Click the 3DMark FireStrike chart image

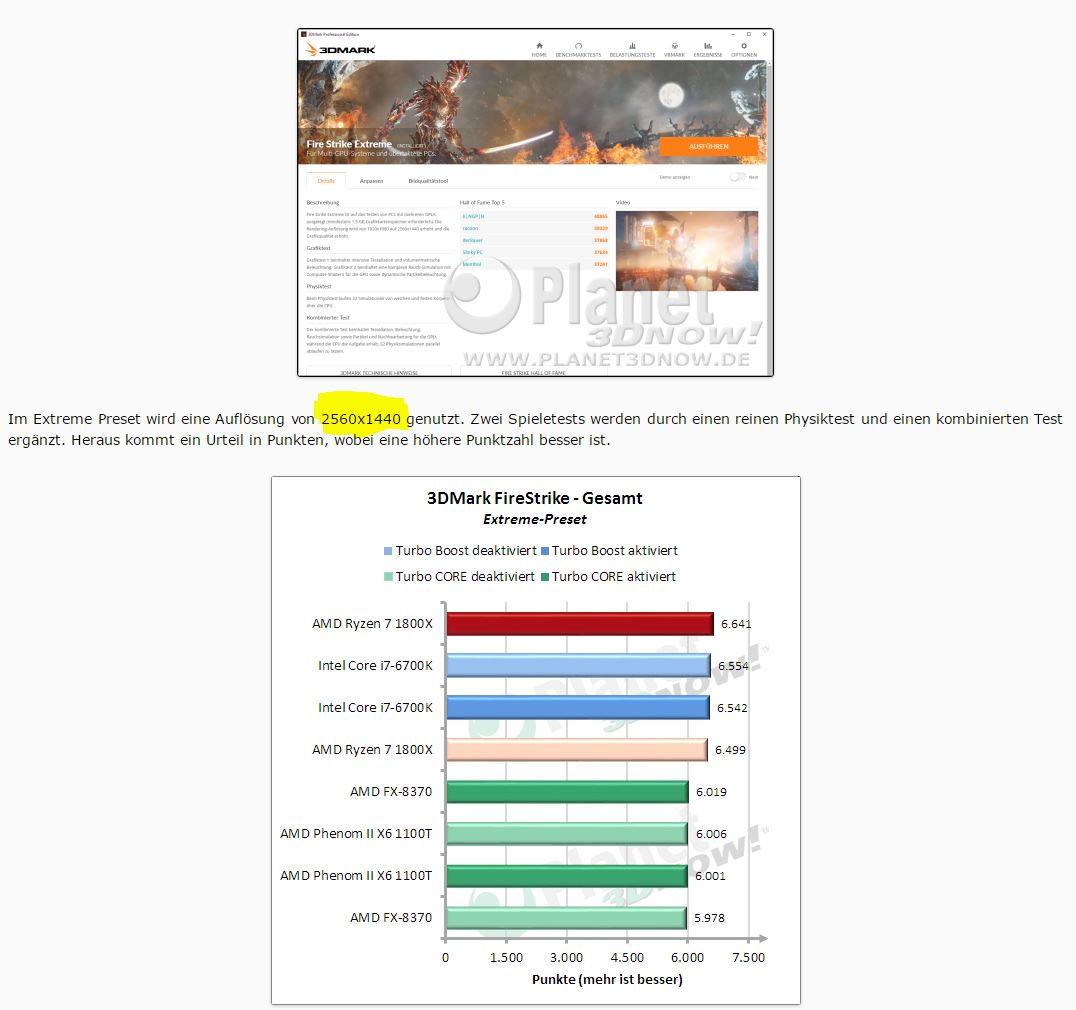[536, 740]
